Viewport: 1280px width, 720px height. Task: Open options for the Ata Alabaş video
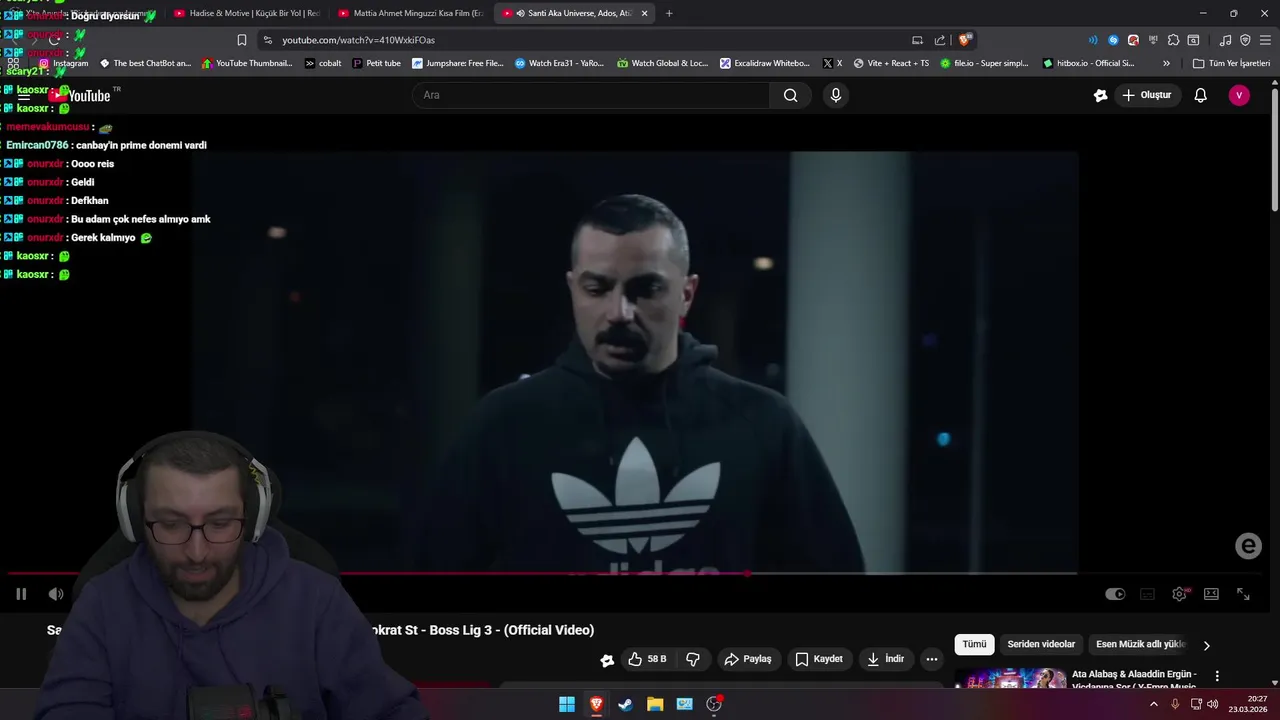coord(1217,676)
